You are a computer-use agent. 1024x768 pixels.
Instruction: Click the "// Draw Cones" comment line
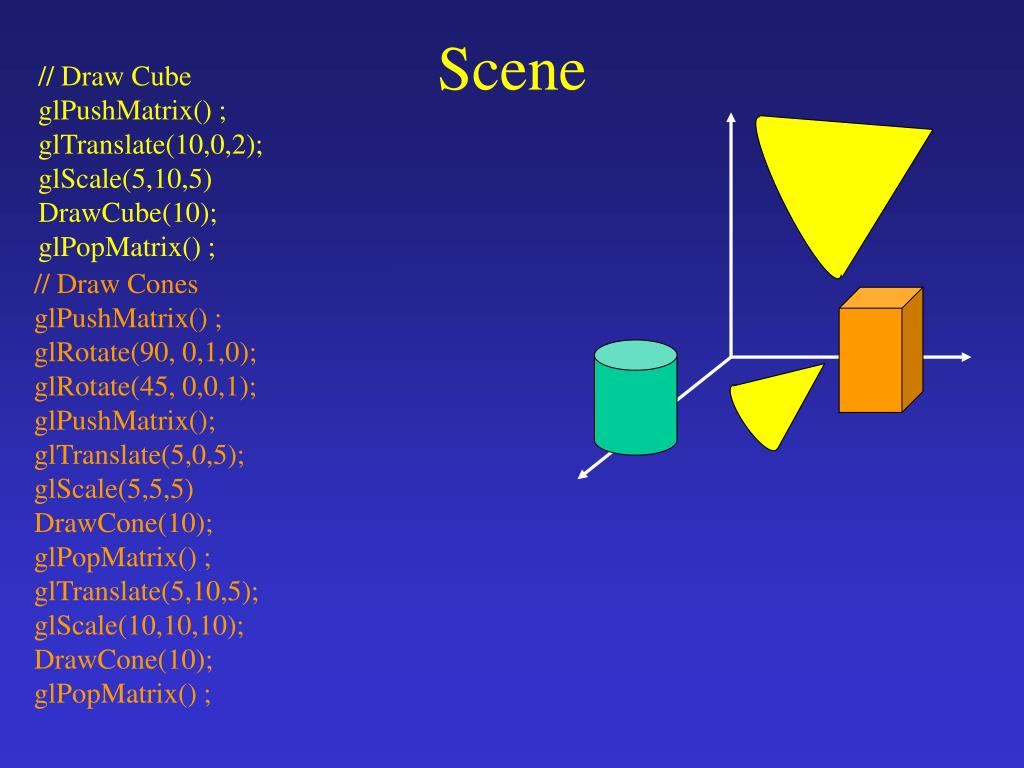point(116,284)
